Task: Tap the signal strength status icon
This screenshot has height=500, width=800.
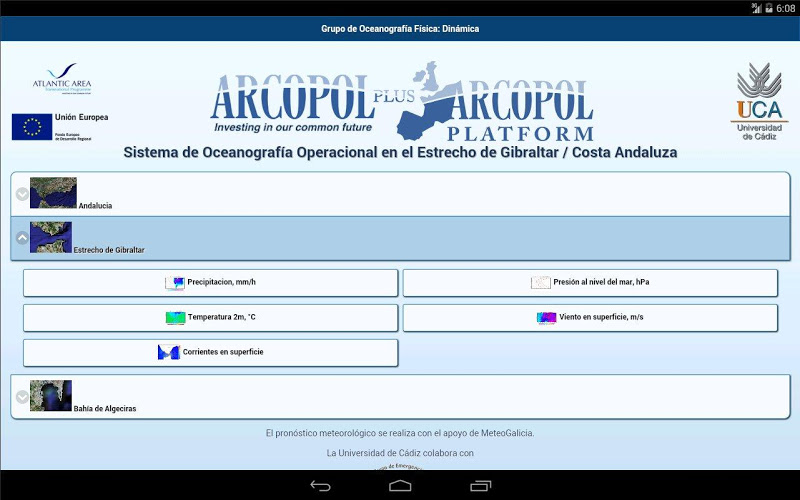Action: (x=757, y=8)
